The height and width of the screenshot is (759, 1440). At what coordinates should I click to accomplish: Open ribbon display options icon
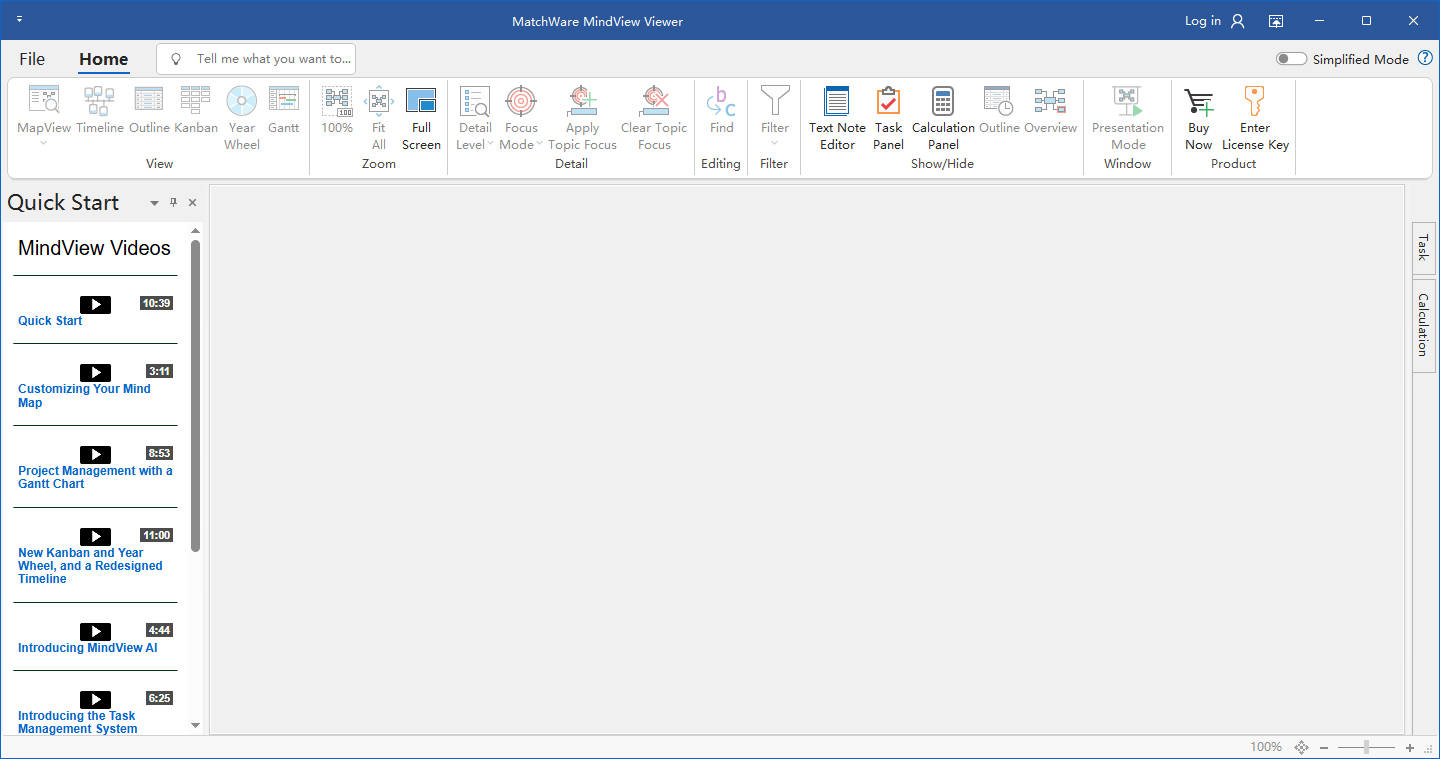tap(1276, 21)
